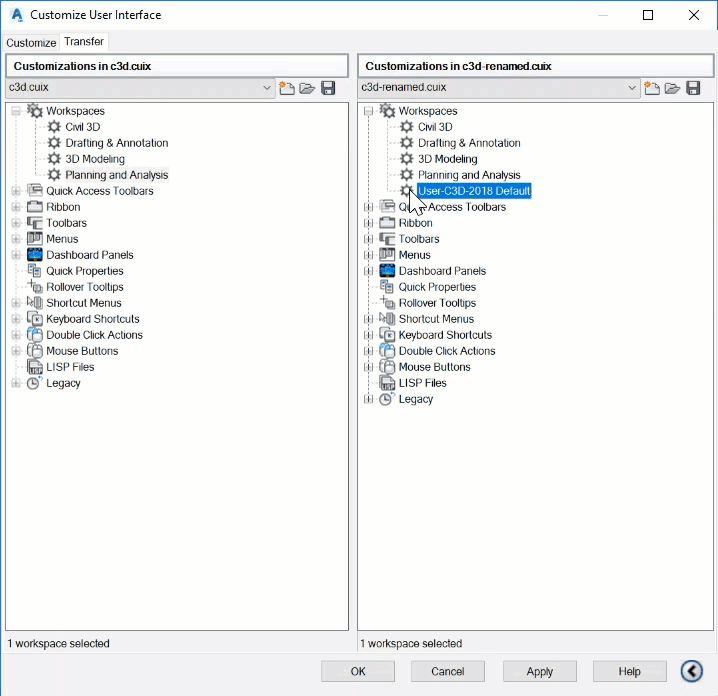Select Menus item in left tree
718x696 pixels.
pos(62,239)
